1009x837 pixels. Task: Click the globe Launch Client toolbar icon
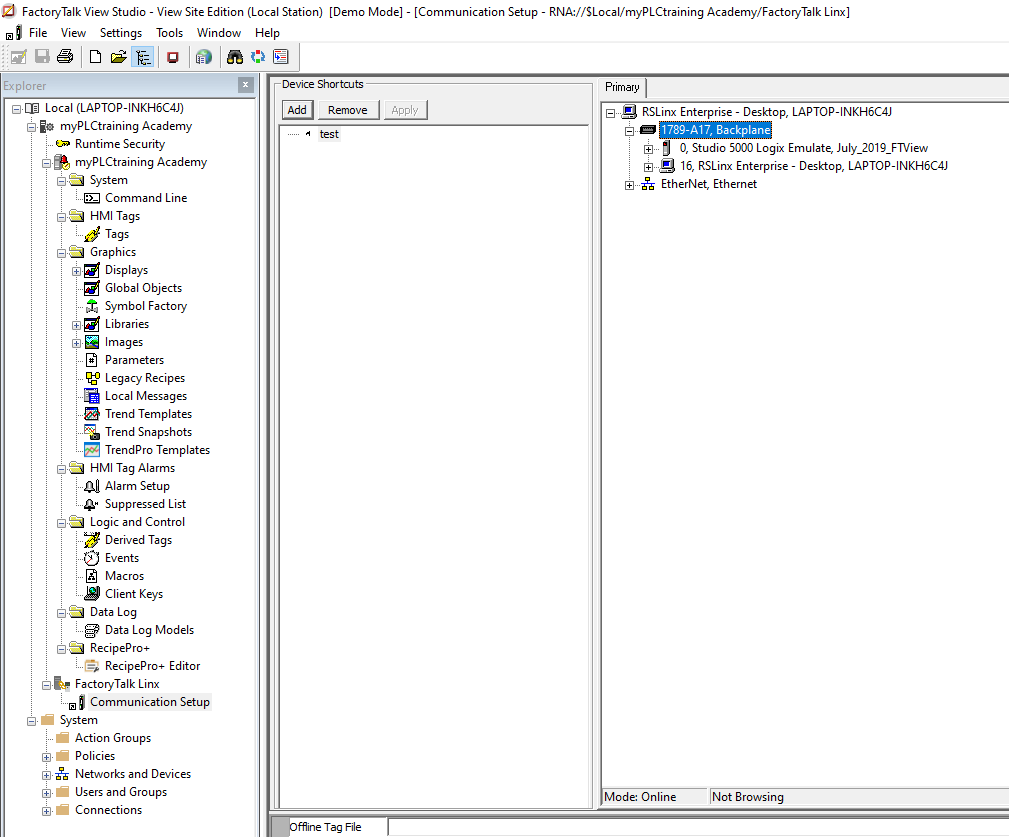[x=203, y=57]
